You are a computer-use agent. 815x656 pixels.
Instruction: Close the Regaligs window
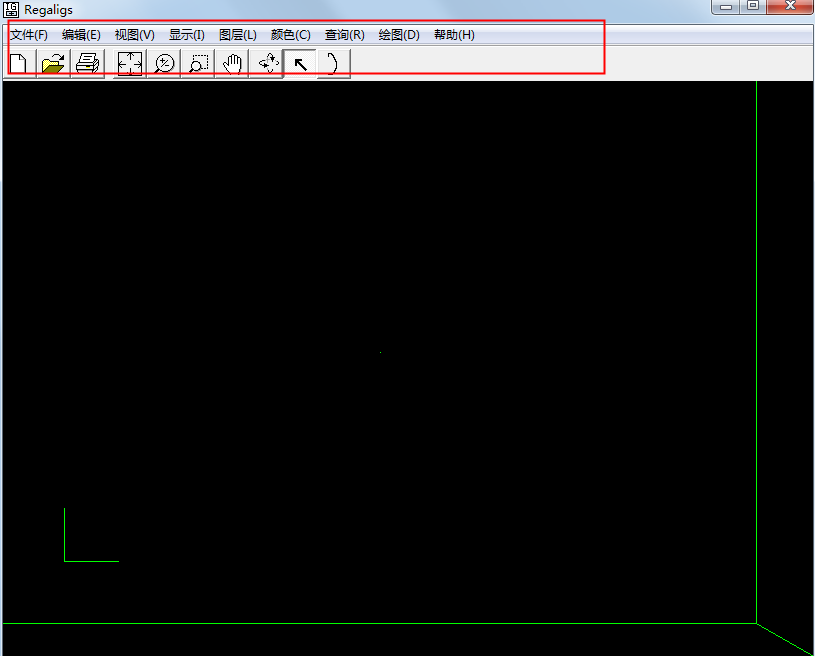(790, 7)
